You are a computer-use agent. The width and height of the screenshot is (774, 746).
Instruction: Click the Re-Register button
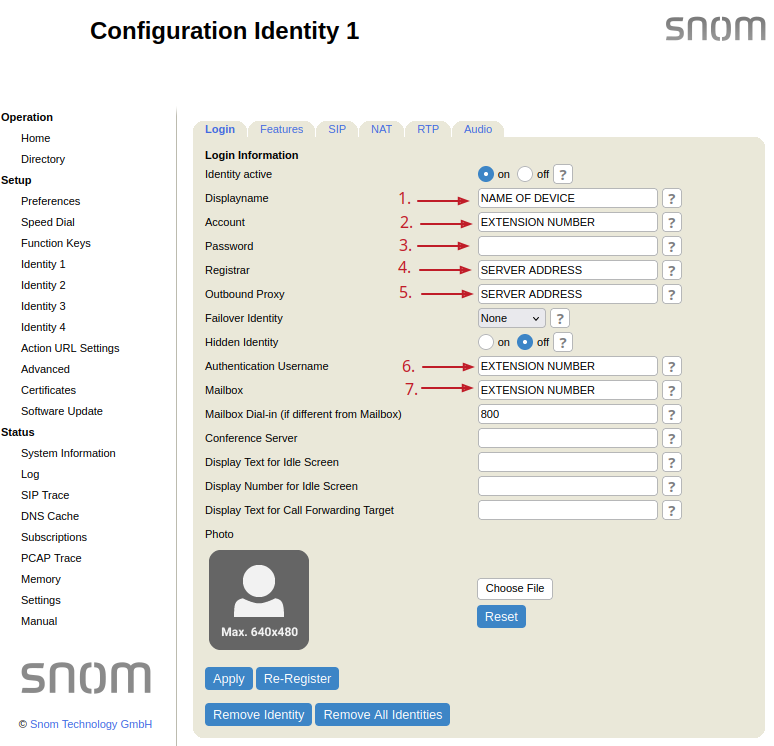tap(297, 678)
